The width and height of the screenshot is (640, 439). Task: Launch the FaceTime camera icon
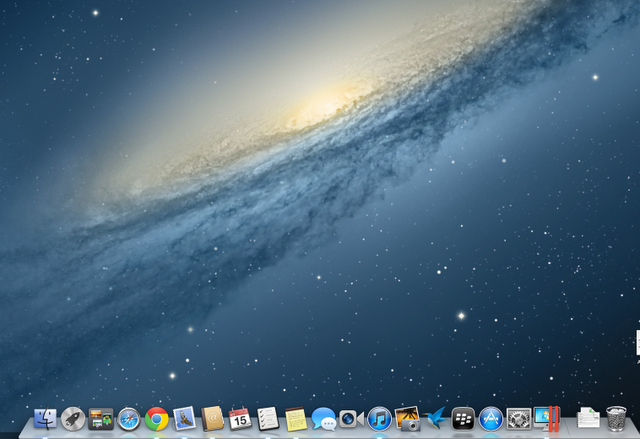[x=351, y=419]
